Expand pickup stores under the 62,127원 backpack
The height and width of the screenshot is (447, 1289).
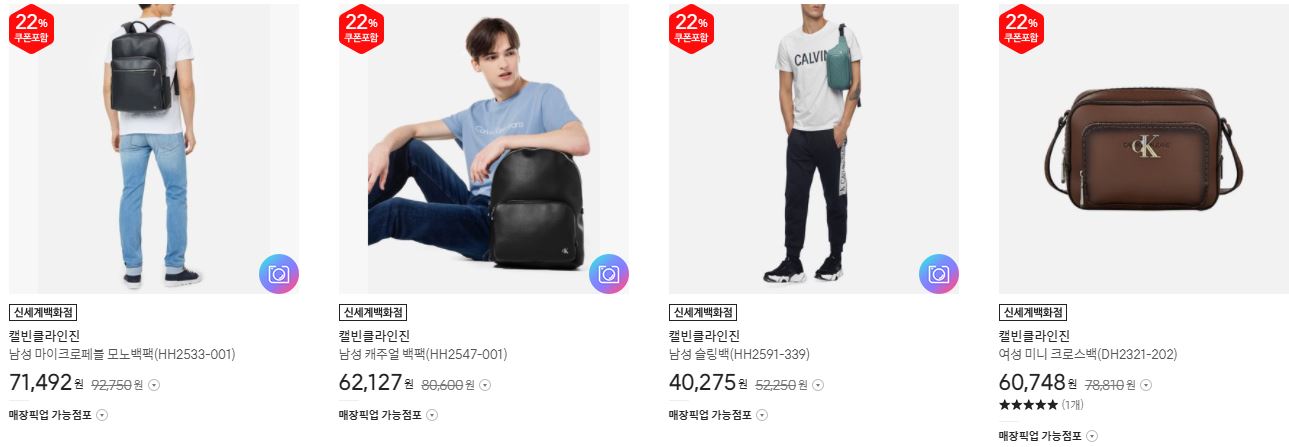432,415
